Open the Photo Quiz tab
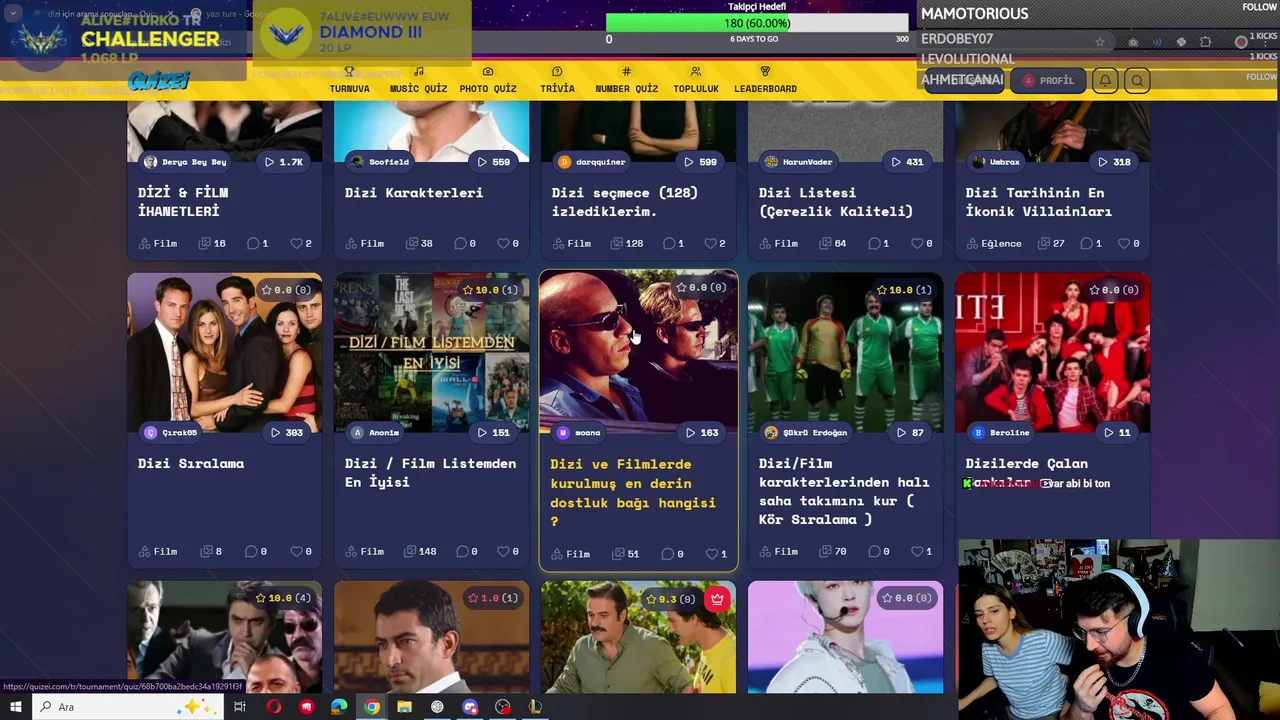 coord(488,80)
